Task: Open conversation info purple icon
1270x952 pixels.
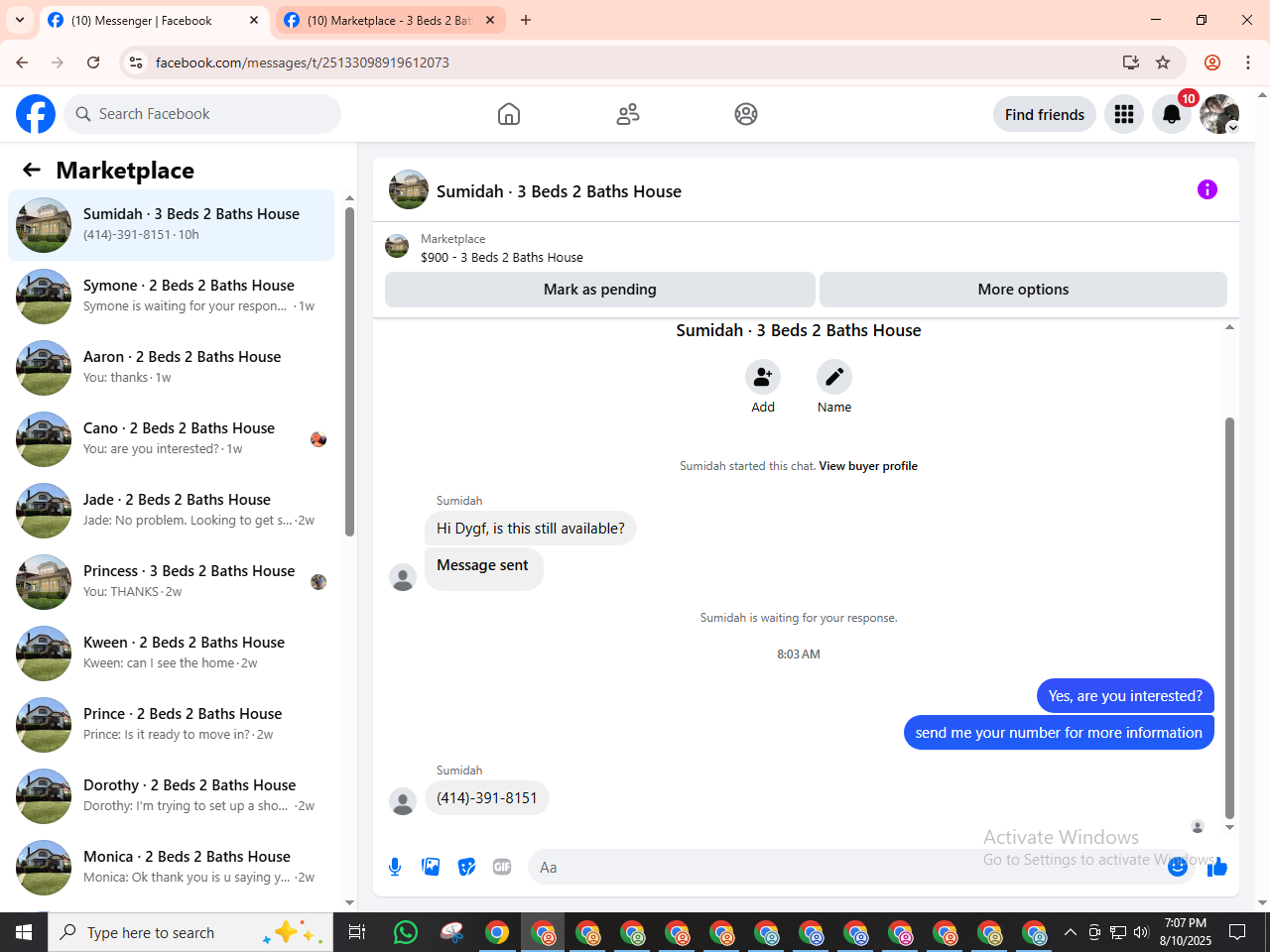Action: (1207, 189)
